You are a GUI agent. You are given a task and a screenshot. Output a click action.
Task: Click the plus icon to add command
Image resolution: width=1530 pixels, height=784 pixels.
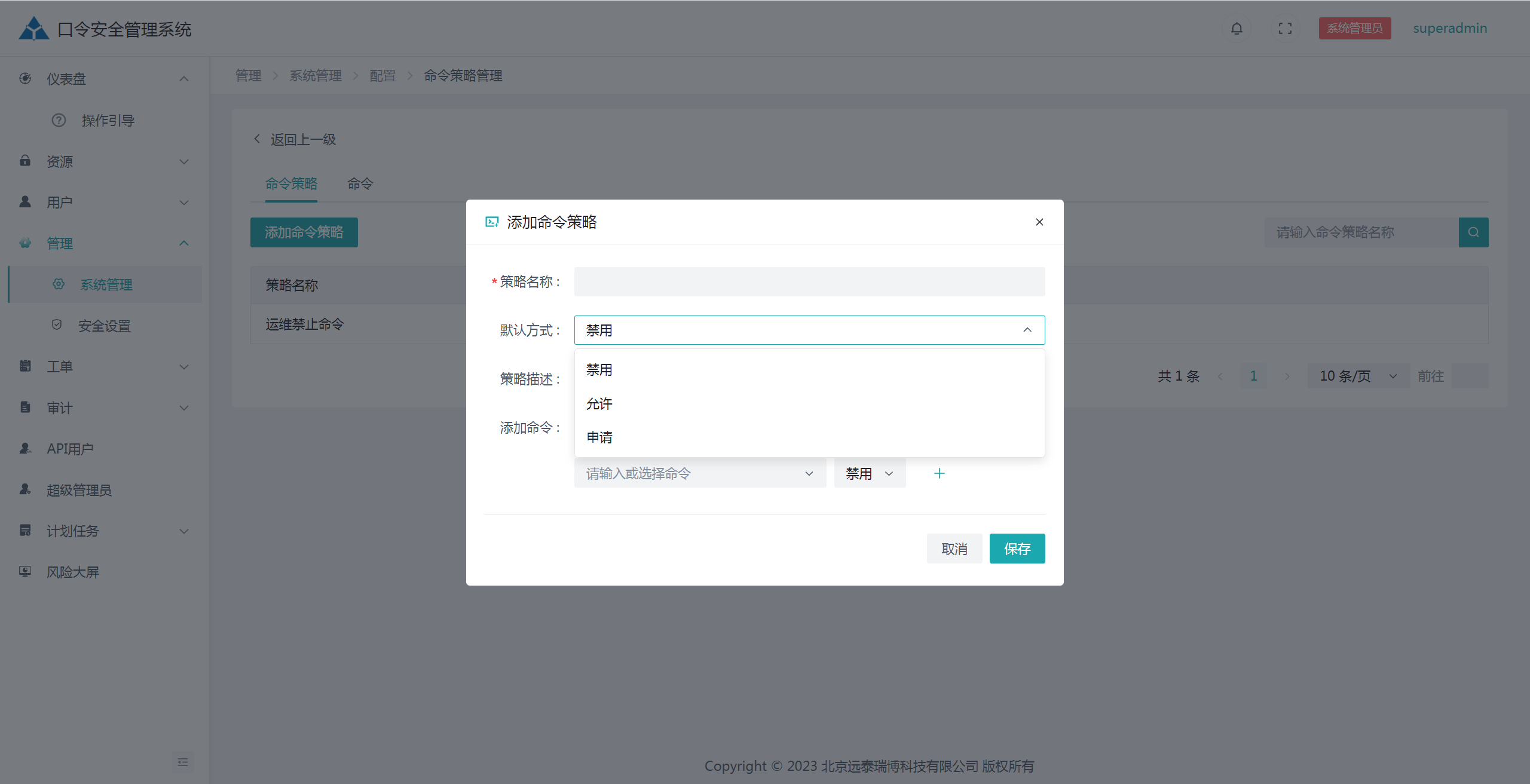939,473
